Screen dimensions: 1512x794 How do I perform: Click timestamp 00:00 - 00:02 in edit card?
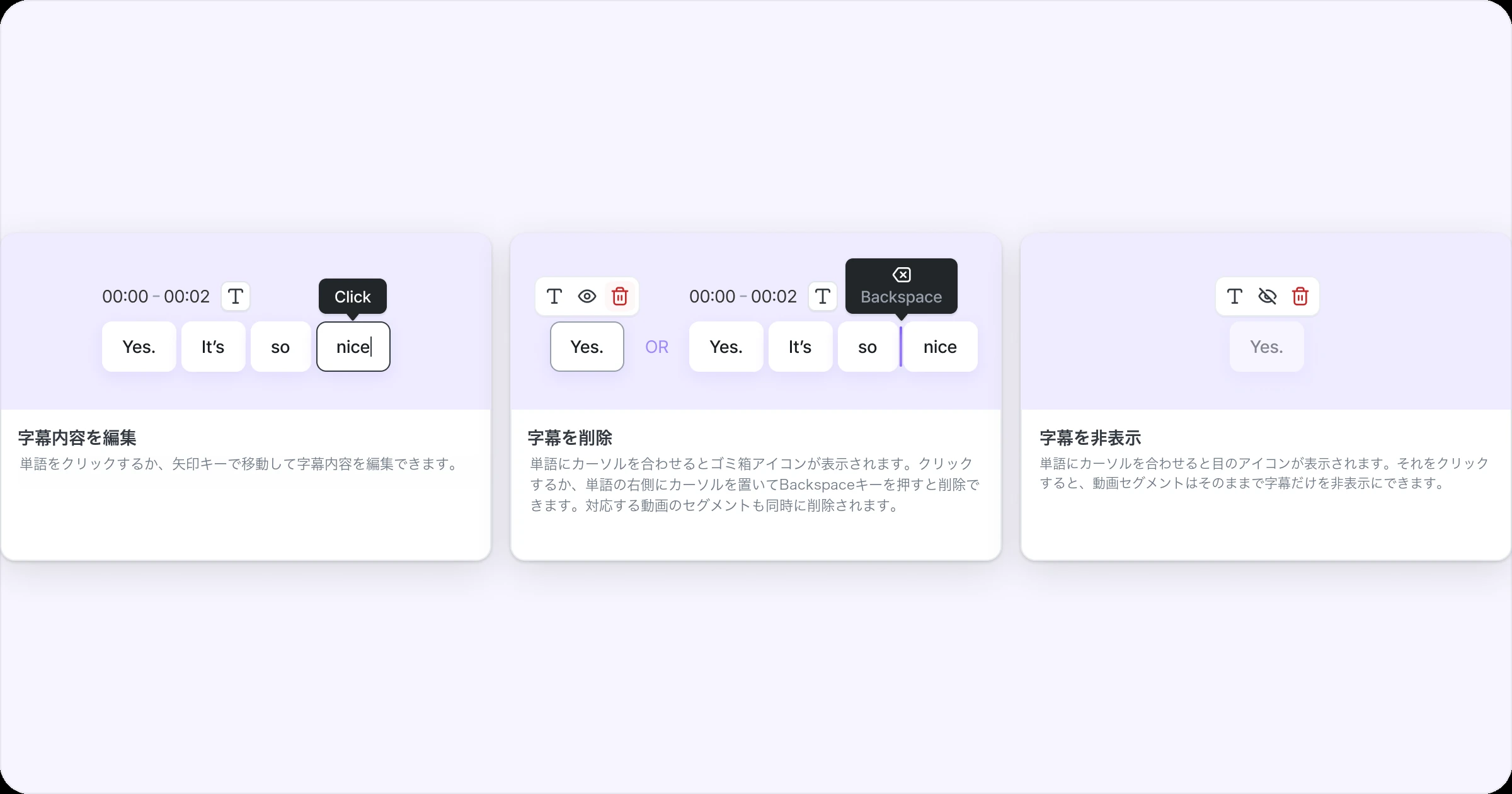(x=156, y=296)
